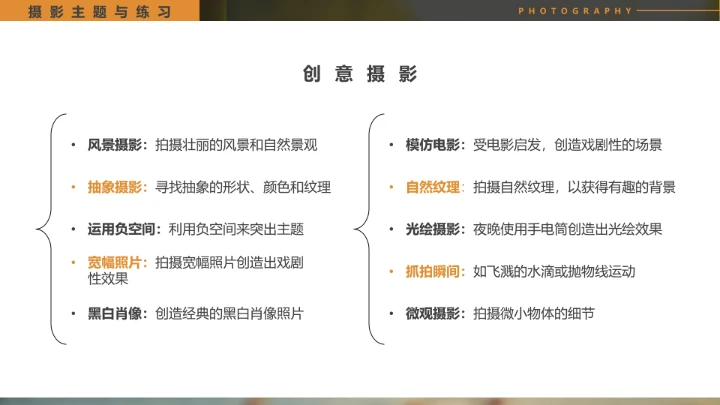Click the text 利用负空间来突出主题

236,229
